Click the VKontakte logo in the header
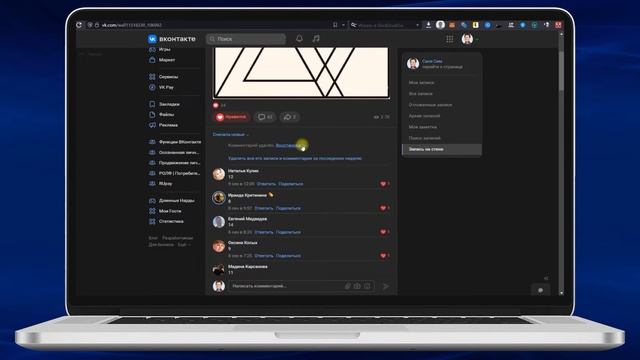This screenshot has width=640, height=360. (x=171, y=39)
